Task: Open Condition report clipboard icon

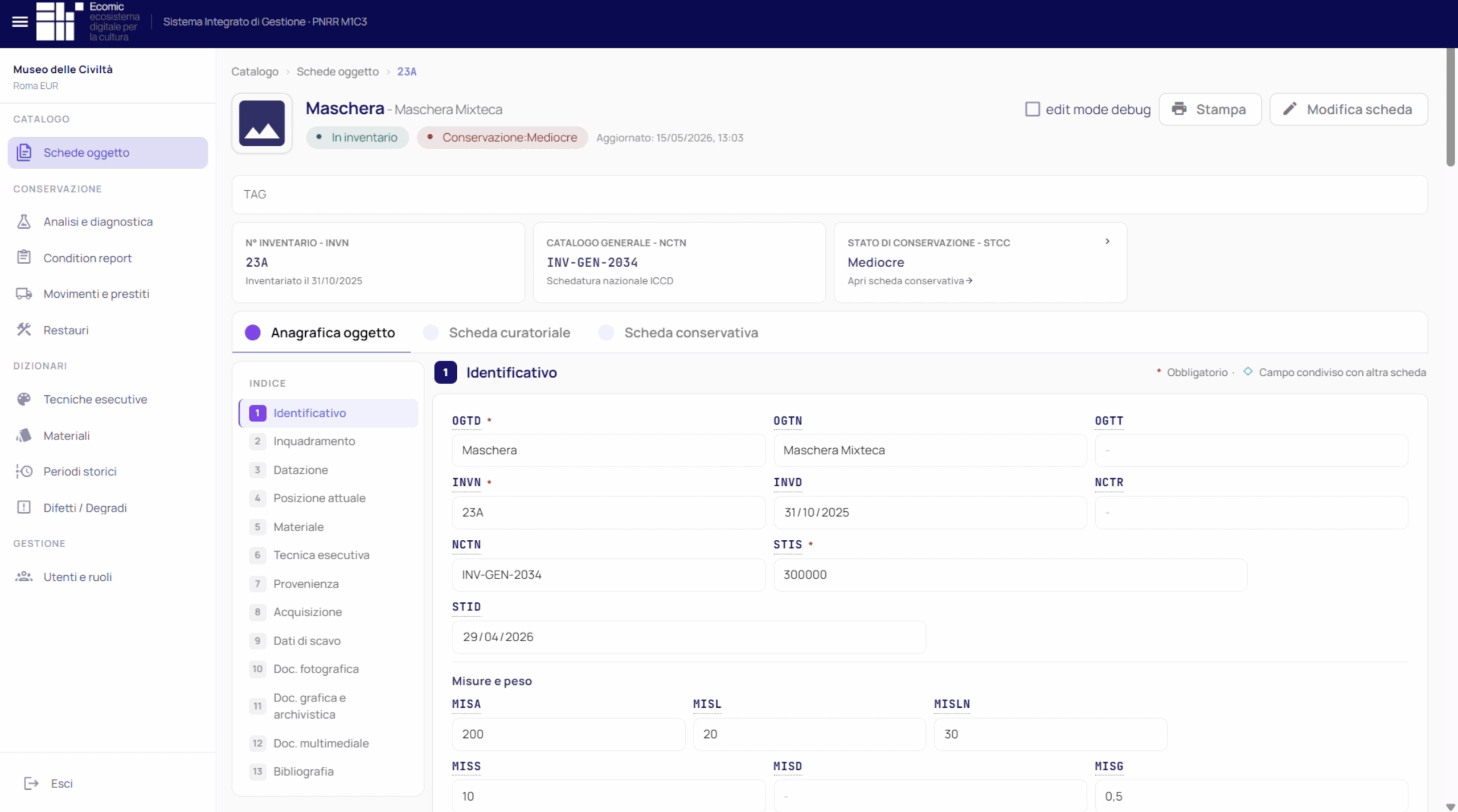Action: pyautogui.click(x=23, y=257)
